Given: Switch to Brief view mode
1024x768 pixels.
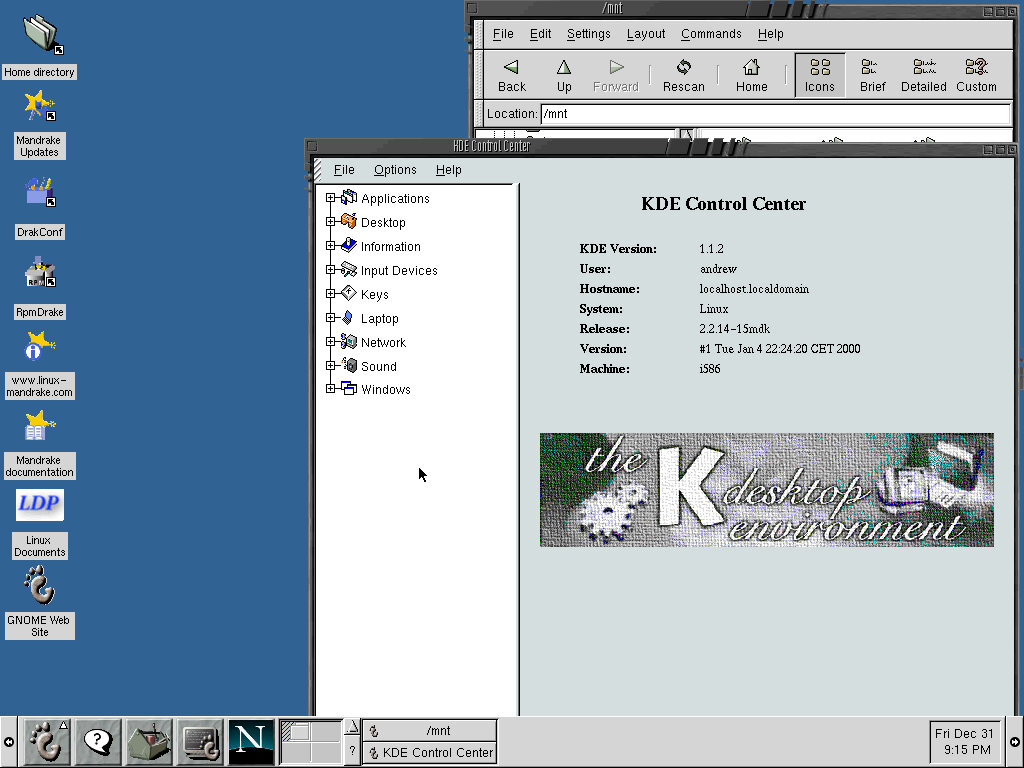Looking at the screenshot, I should (871, 73).
